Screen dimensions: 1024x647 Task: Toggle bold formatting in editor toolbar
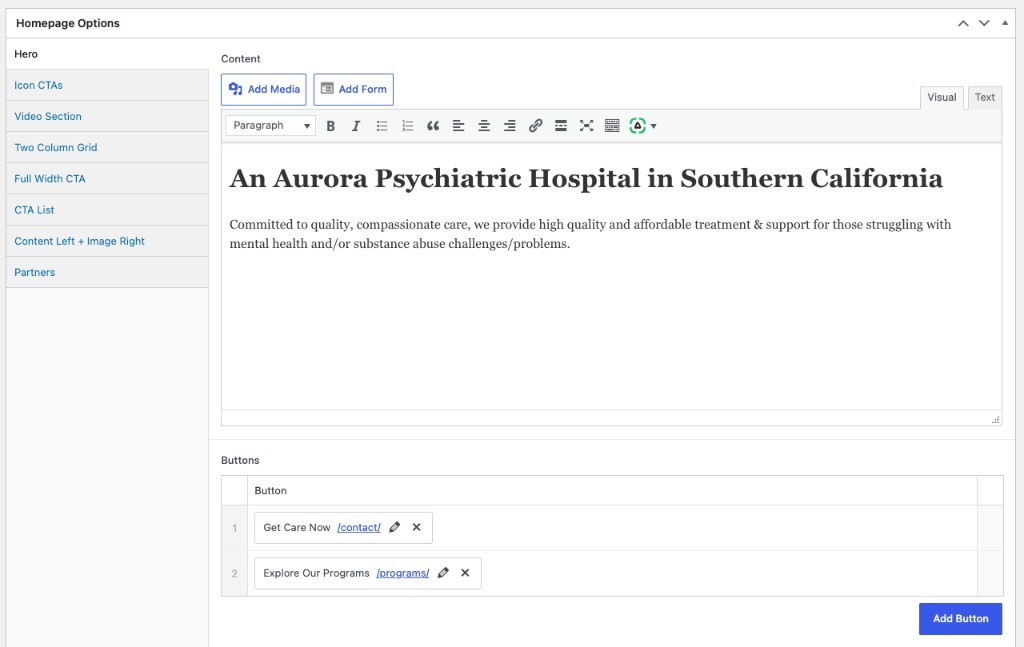330,126
